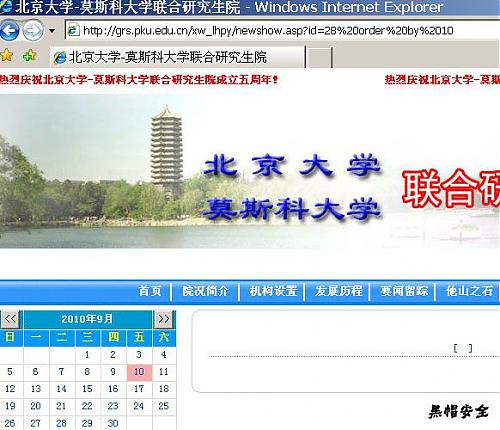Screen dimensions: 500x430
Task: Click the empty brackets in news panel
Action: [x=463, y=348]
